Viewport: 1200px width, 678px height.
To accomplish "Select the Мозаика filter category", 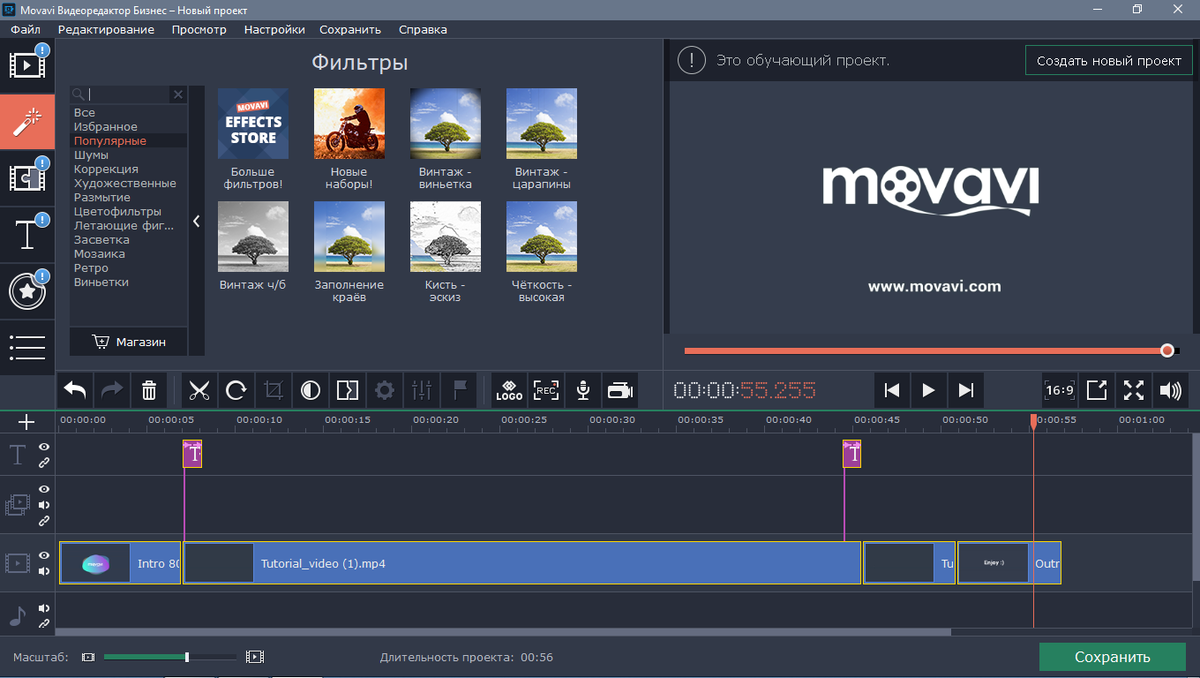I will click(100, 254).
